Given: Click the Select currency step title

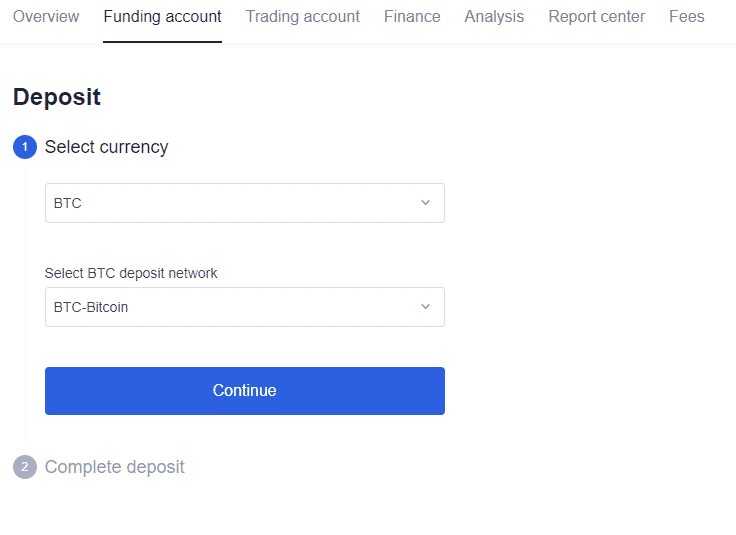Looking at the screenshot, I should tap(106, 147).
